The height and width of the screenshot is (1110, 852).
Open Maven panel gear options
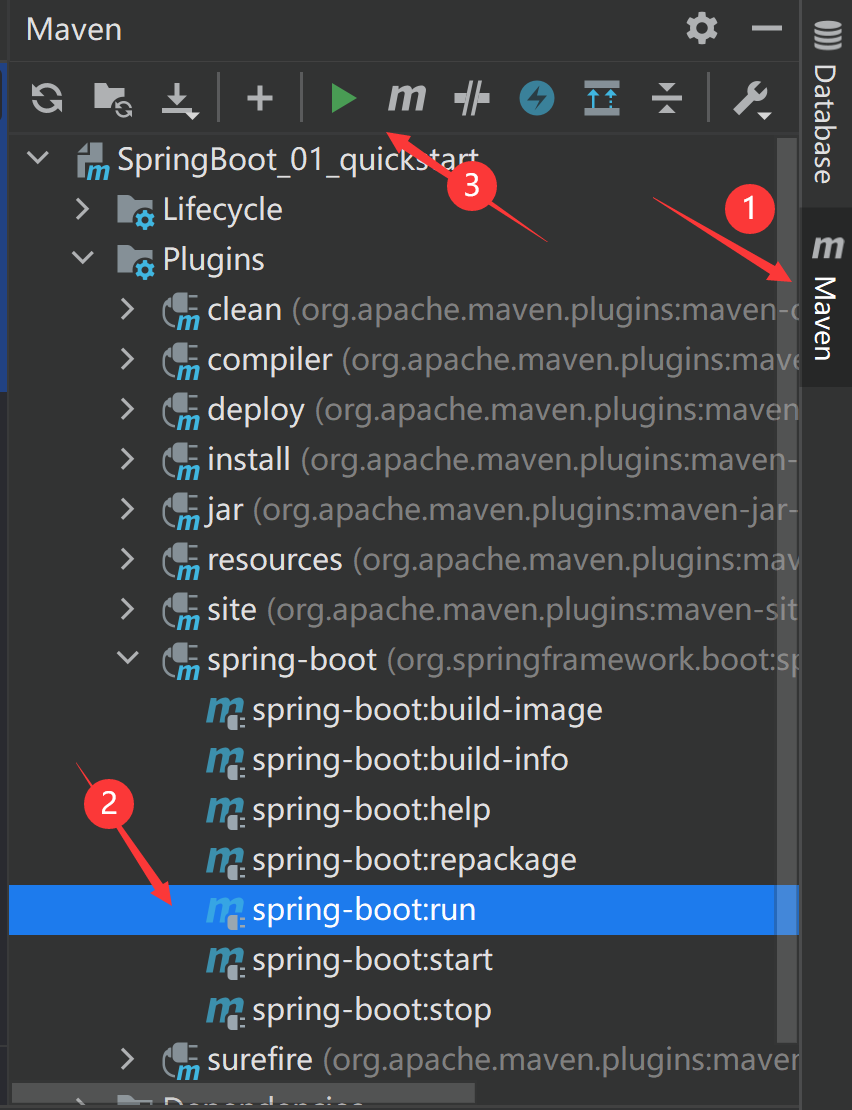click(702, 29)
